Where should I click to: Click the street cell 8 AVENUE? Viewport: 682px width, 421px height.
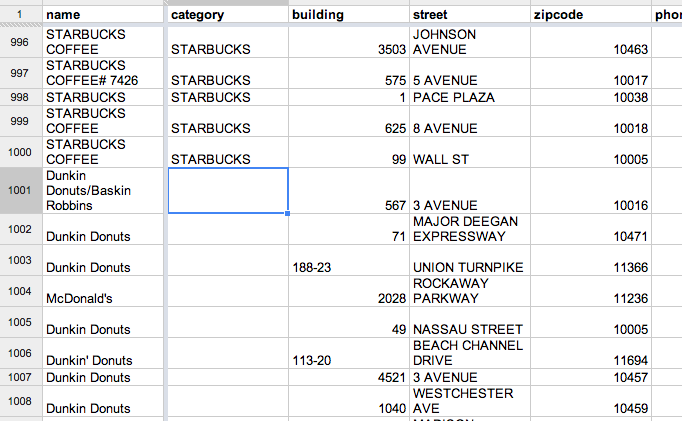(x=470, y=121)
